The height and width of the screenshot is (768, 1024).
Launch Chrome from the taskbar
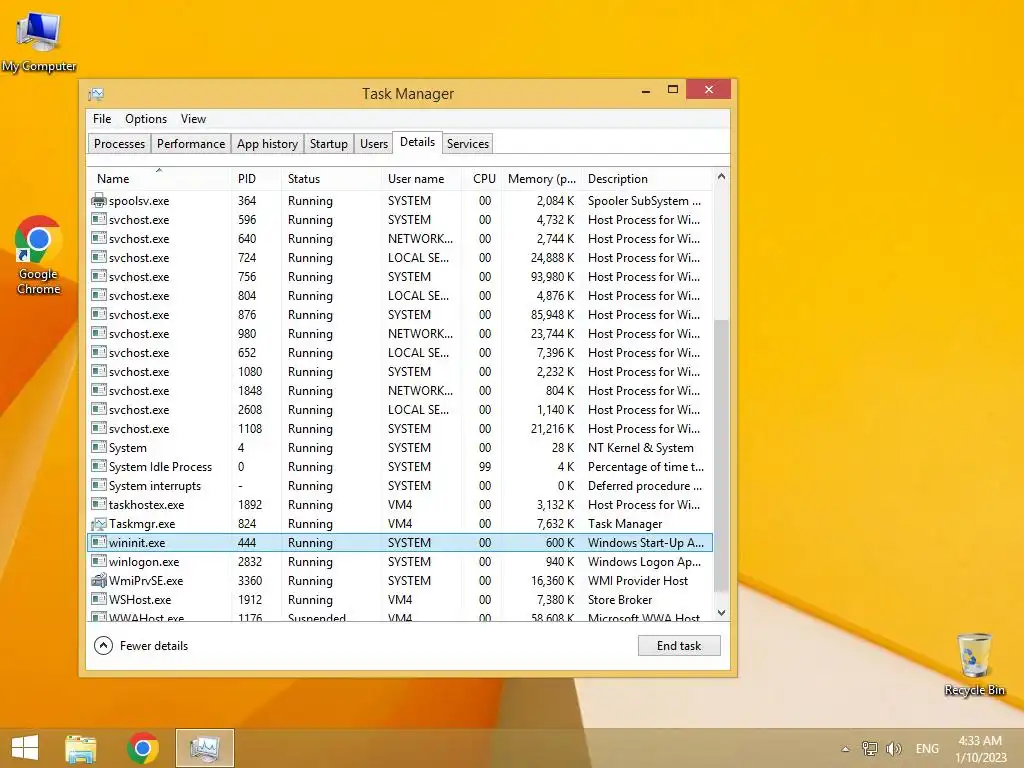143,748
